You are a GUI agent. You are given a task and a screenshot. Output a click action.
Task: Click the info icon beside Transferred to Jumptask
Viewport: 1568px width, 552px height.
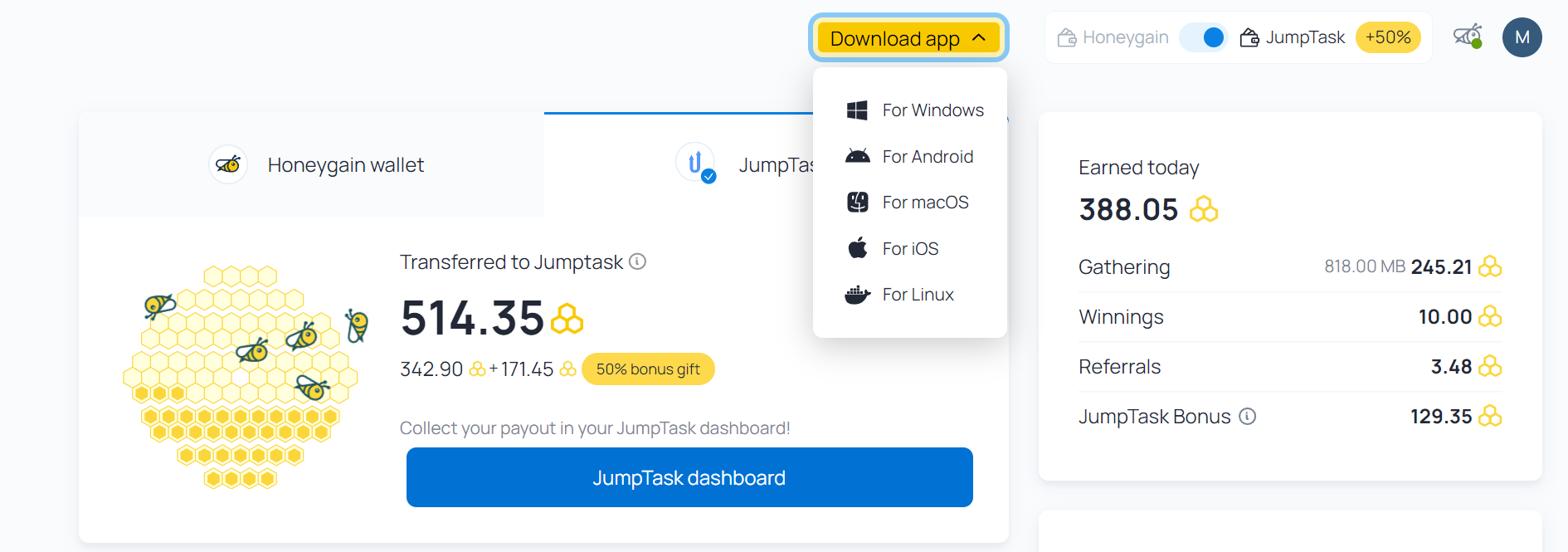[637, 261]
